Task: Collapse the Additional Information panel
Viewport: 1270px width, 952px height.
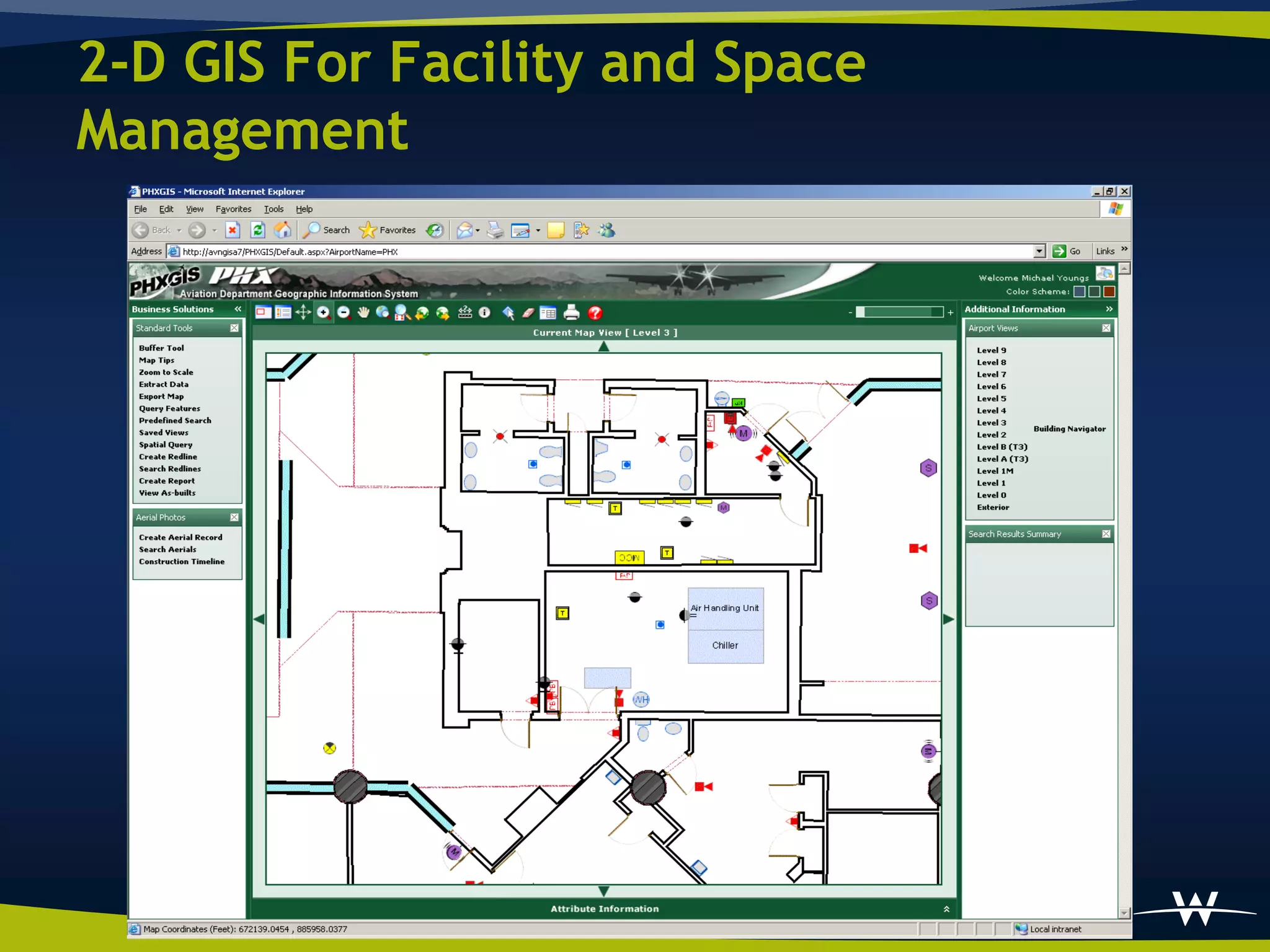Action: coord(1109,309)
